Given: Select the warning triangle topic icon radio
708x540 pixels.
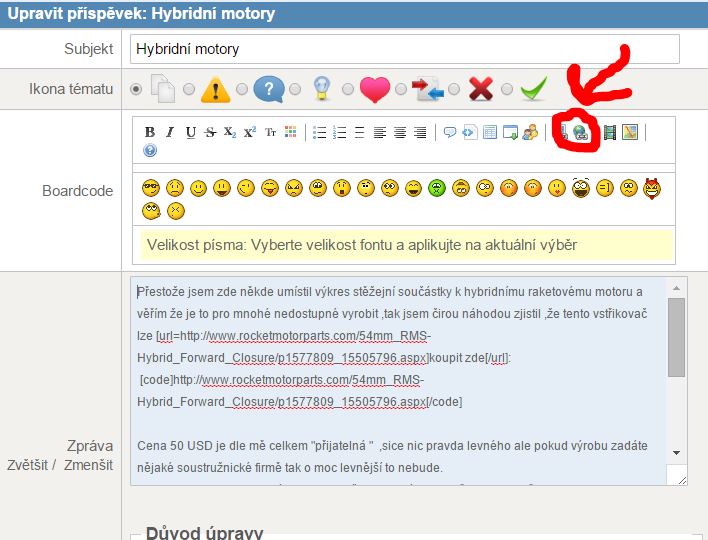Looking at the screenshot, I should click(189, 89).
